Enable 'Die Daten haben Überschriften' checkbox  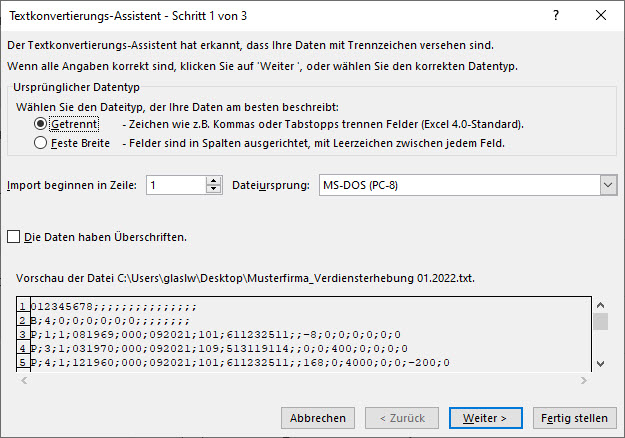point(14,237)
